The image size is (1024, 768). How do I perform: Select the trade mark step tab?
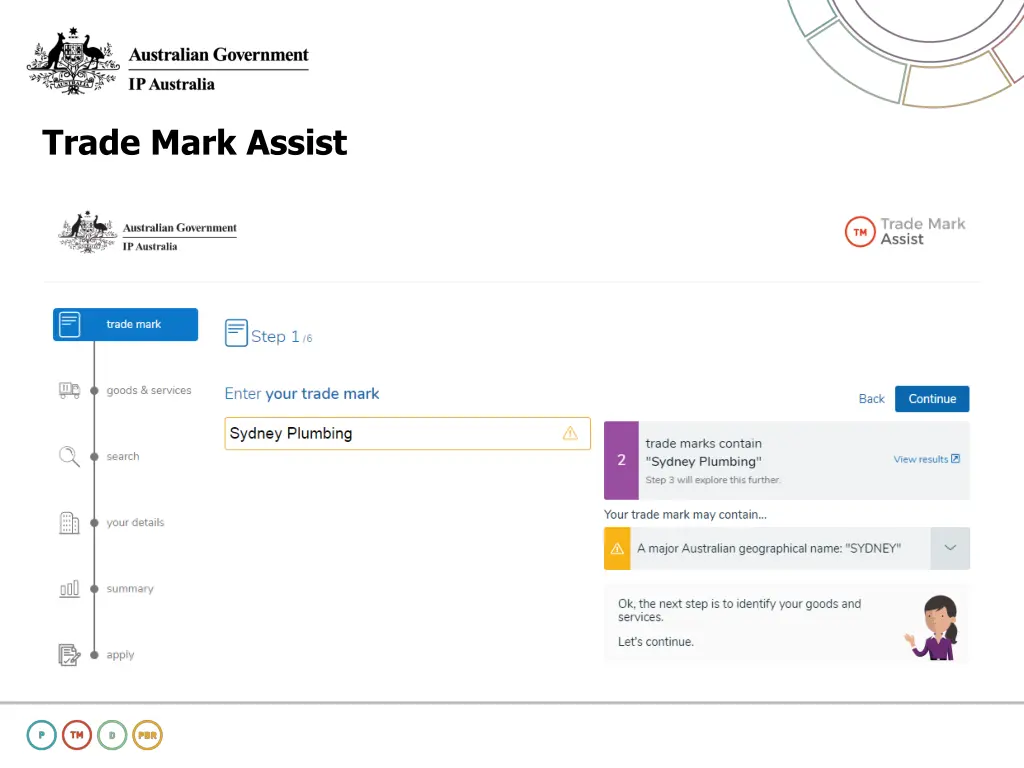coord(125,325)
